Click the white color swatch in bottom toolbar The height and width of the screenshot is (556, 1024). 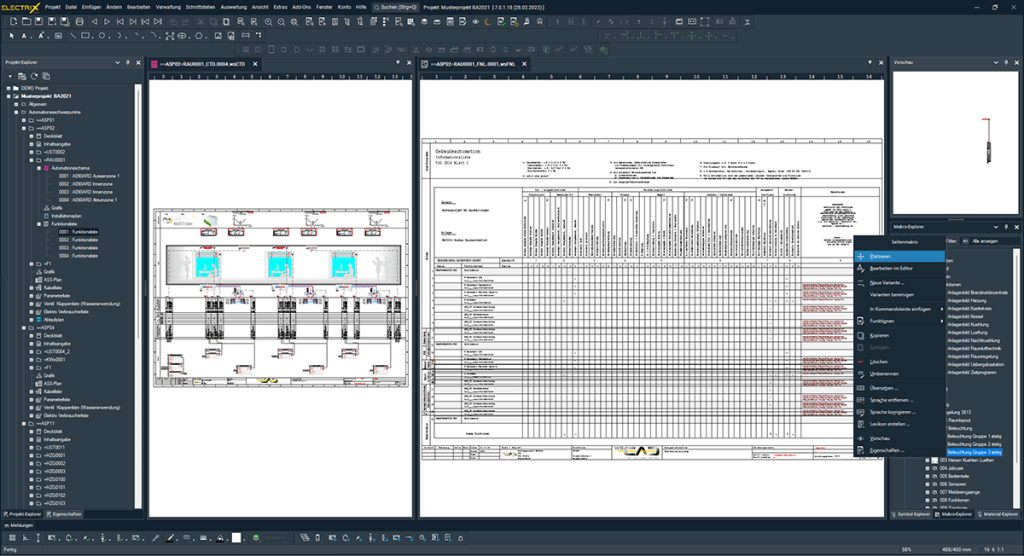click(x=237, y=538)
